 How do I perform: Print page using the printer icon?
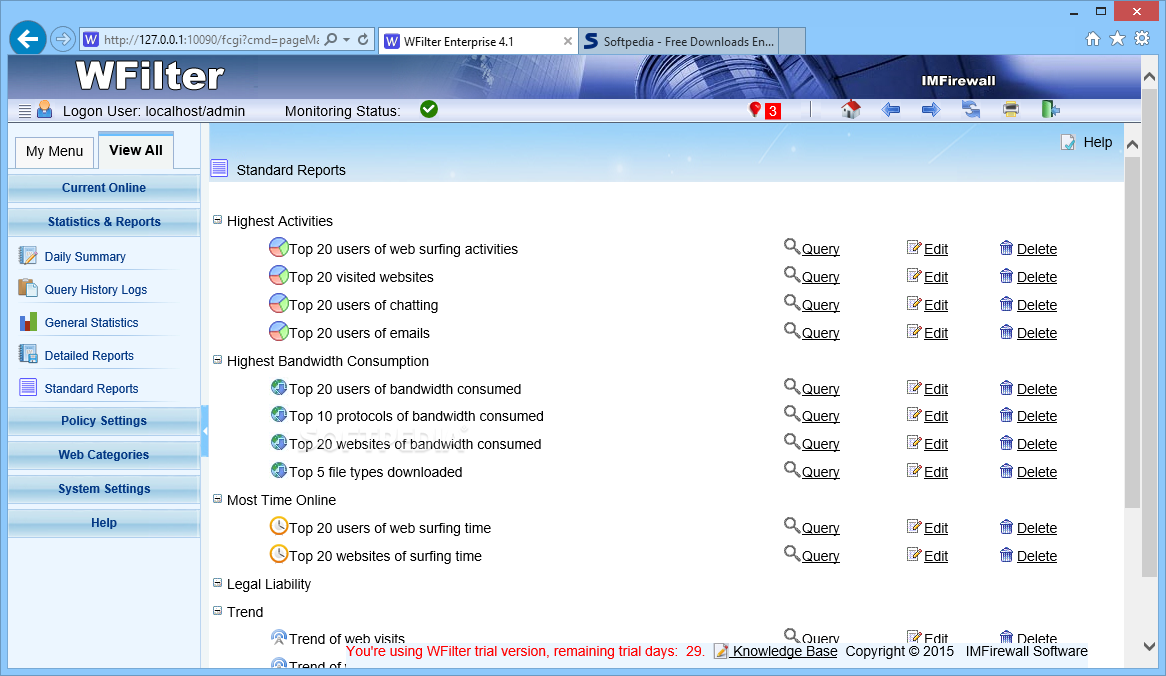tap(1011, 110)
